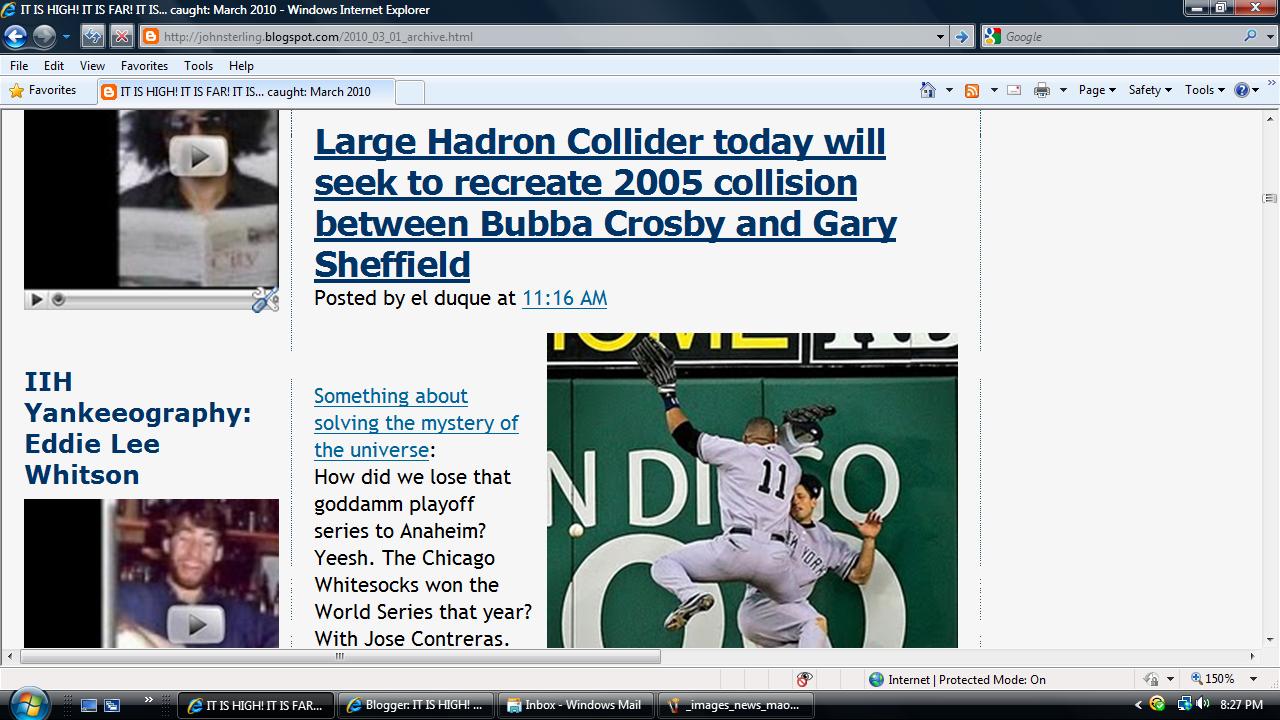Click the Print icon
Screen dimensions: 1280x720
(x=1042, y=90)
